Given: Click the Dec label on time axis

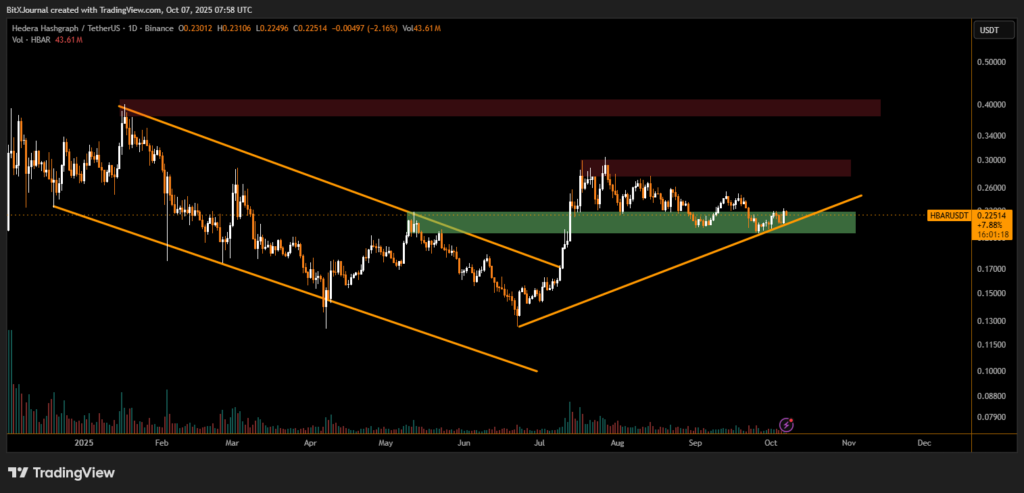Looking at the screenshot, I should click(x=924, y=441).
